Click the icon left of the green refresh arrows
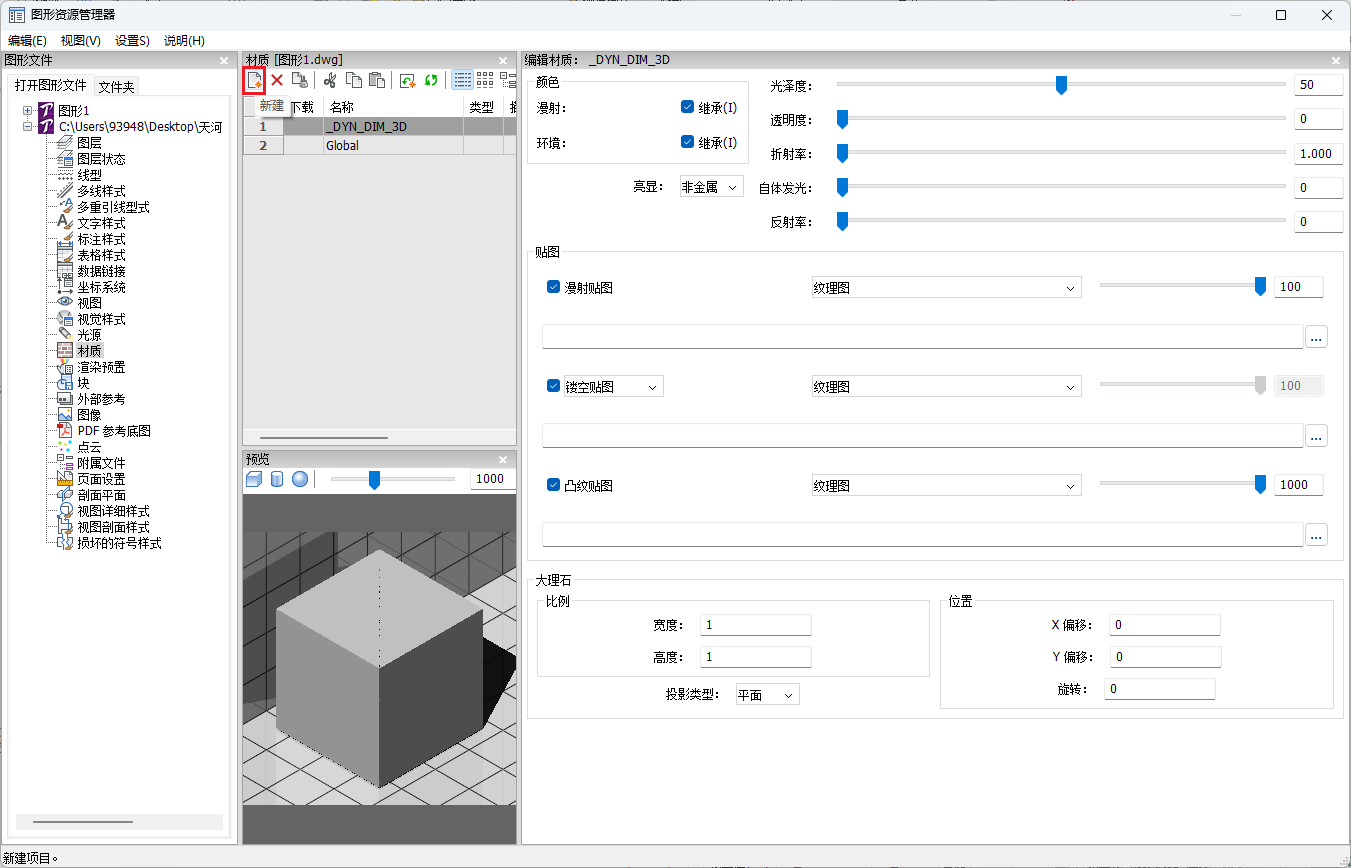The image size is (1351, 868). pyautogui.click(x=407, y=80)
